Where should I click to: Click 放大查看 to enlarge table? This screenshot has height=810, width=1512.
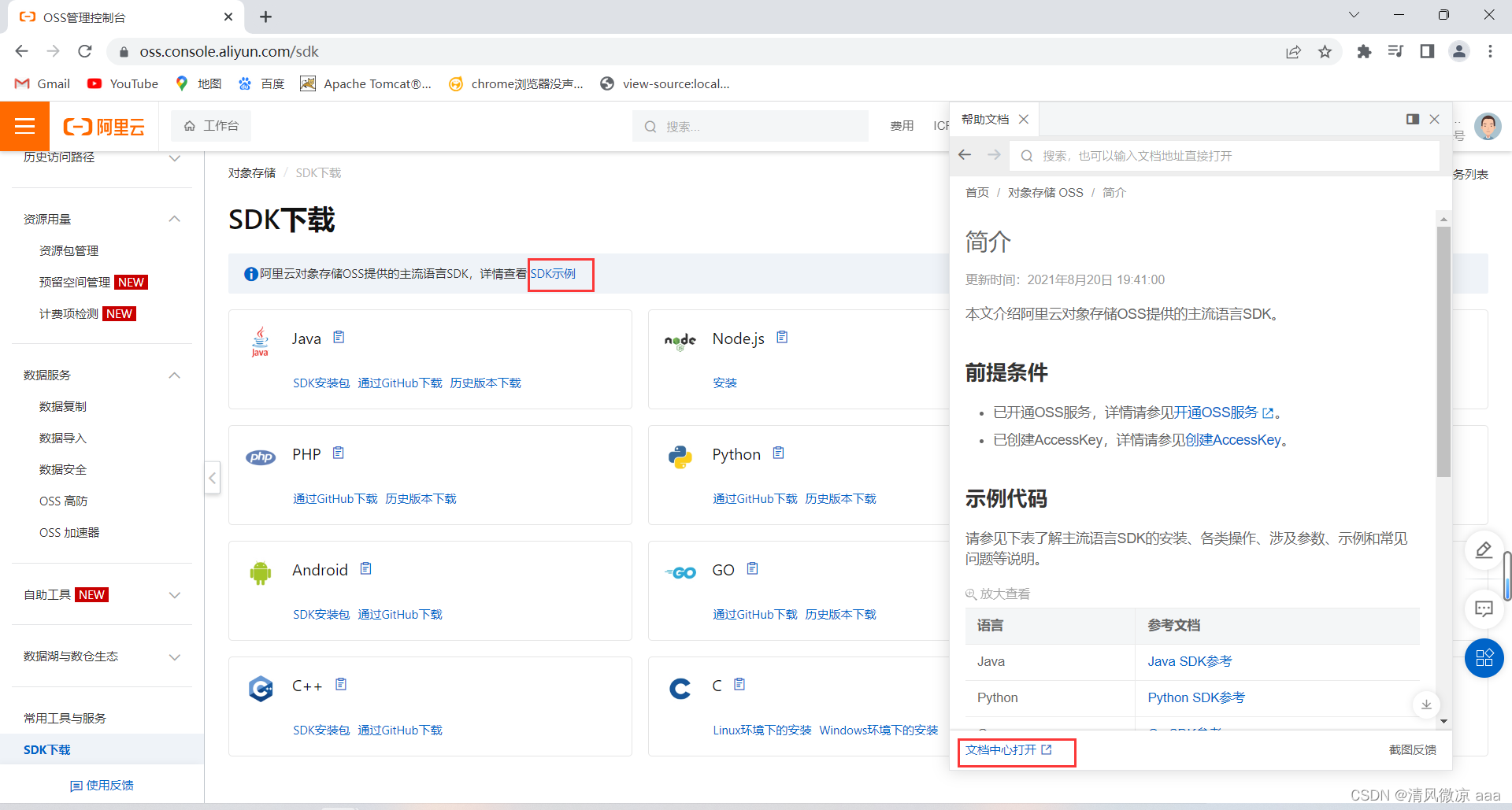coord(998,594)
